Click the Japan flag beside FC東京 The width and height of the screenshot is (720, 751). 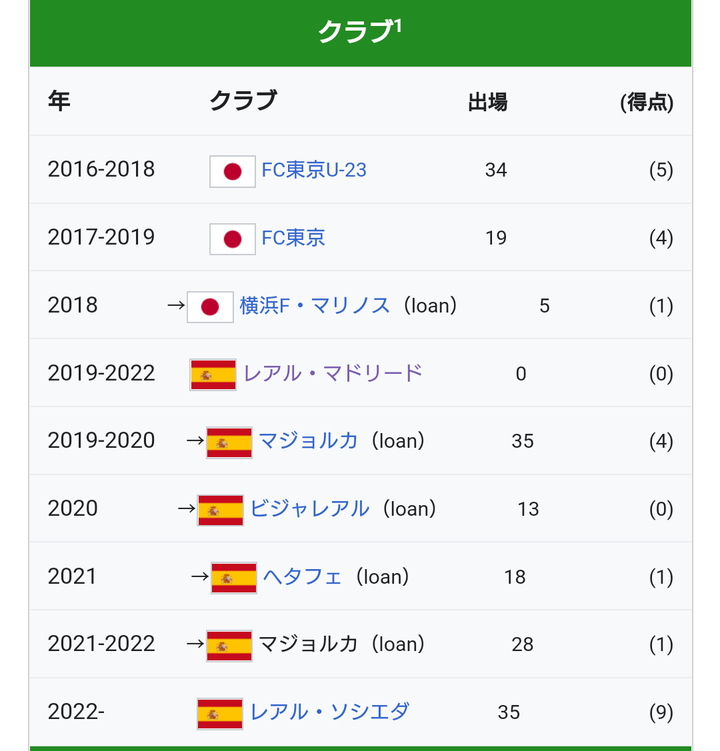(232, 239)
